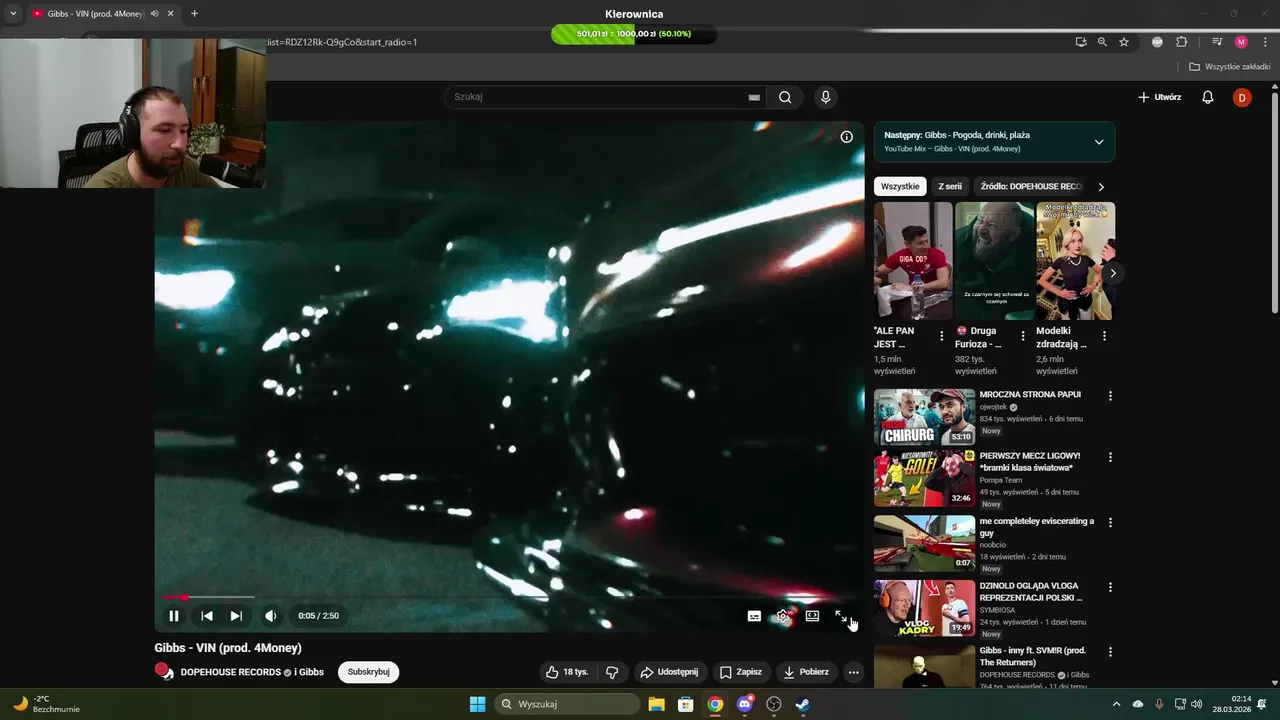Open Chrome zoom magnifier icon

click(x=1102, y=42)
